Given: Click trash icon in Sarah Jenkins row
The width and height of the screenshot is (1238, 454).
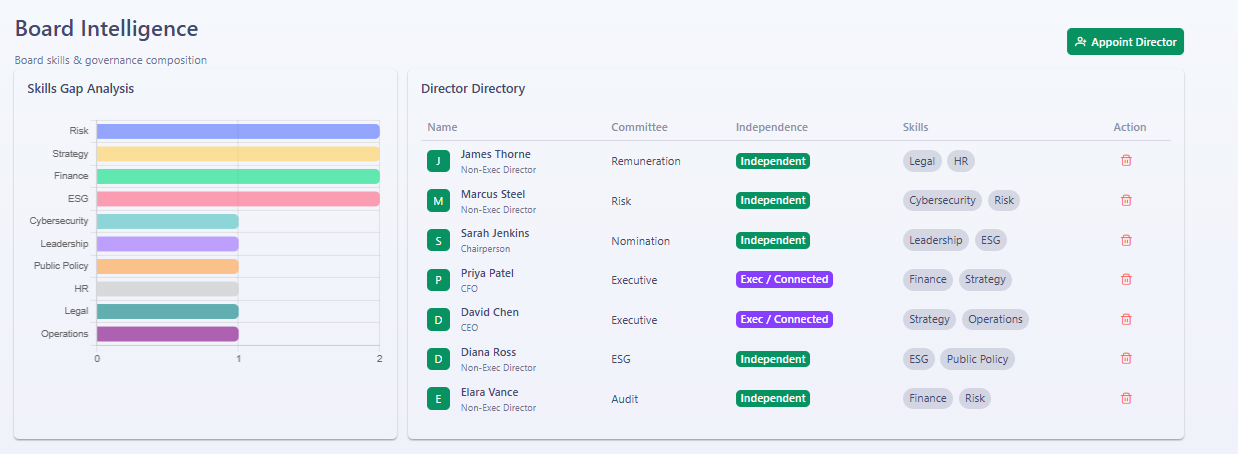Looking at the screenshot, I should click(x=1126, y=240).
